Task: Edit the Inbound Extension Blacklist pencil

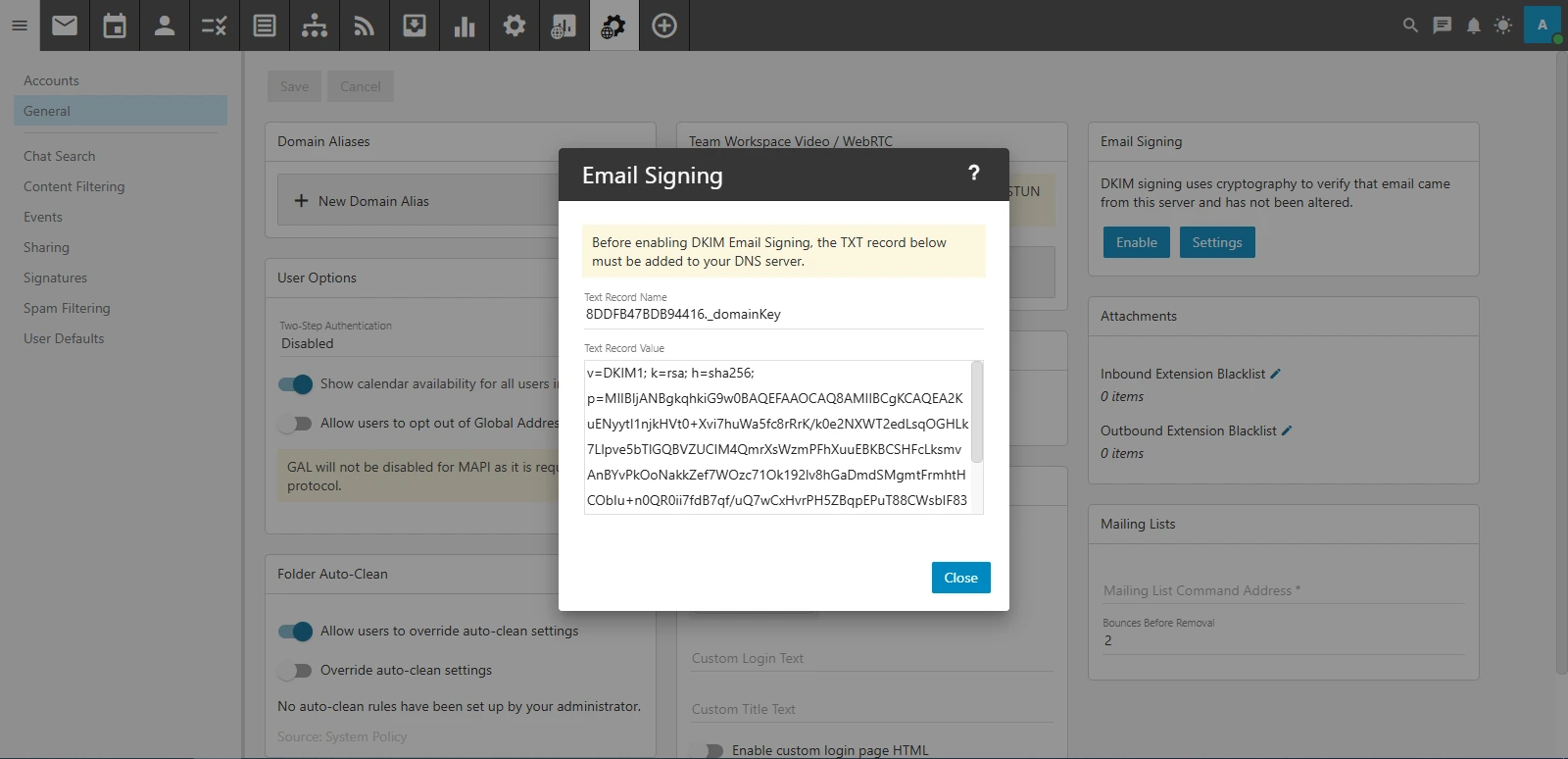Action: (1276, 374)
